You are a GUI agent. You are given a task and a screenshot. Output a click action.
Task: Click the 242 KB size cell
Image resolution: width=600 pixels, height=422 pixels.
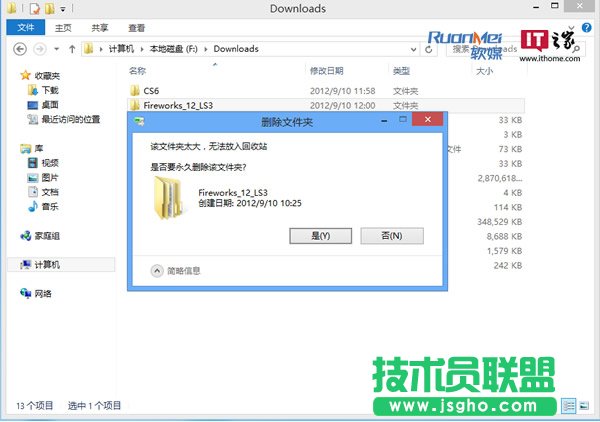(508, 266)
